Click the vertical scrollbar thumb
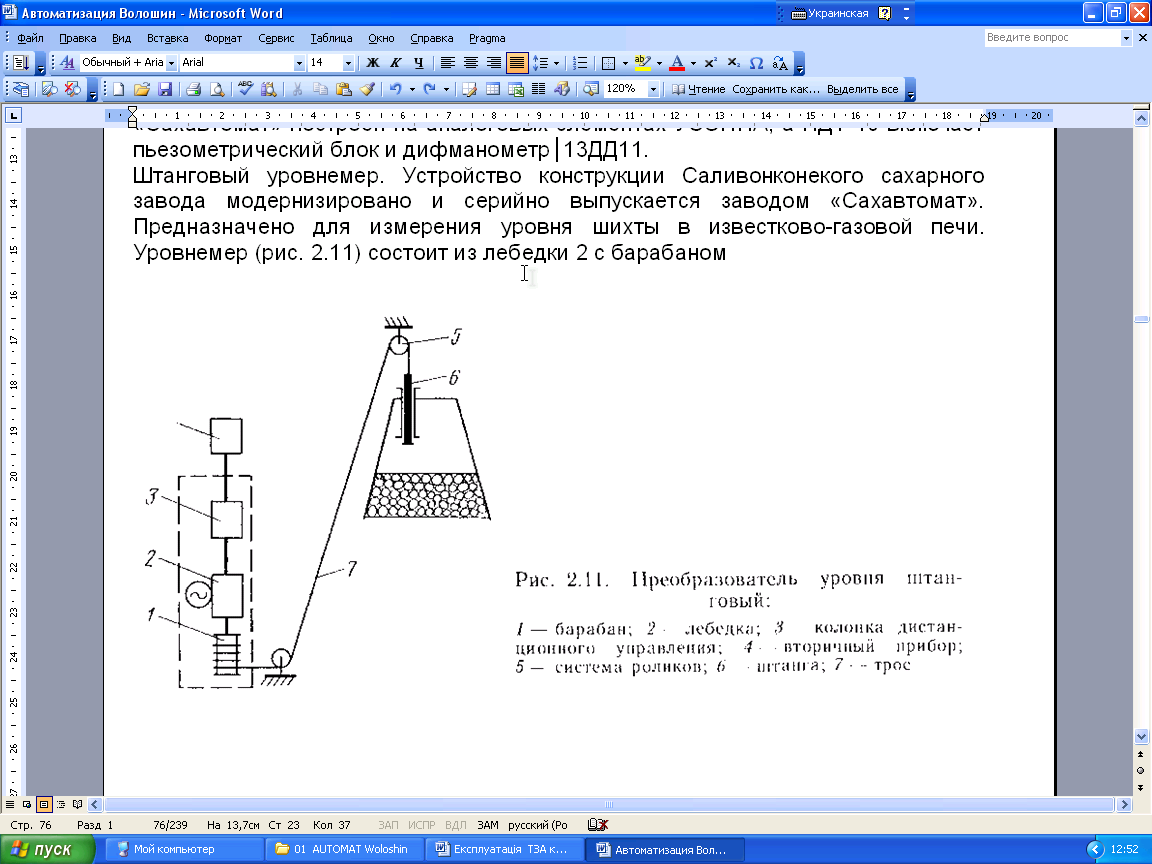1152x864 pixels. click(1141, 319)
